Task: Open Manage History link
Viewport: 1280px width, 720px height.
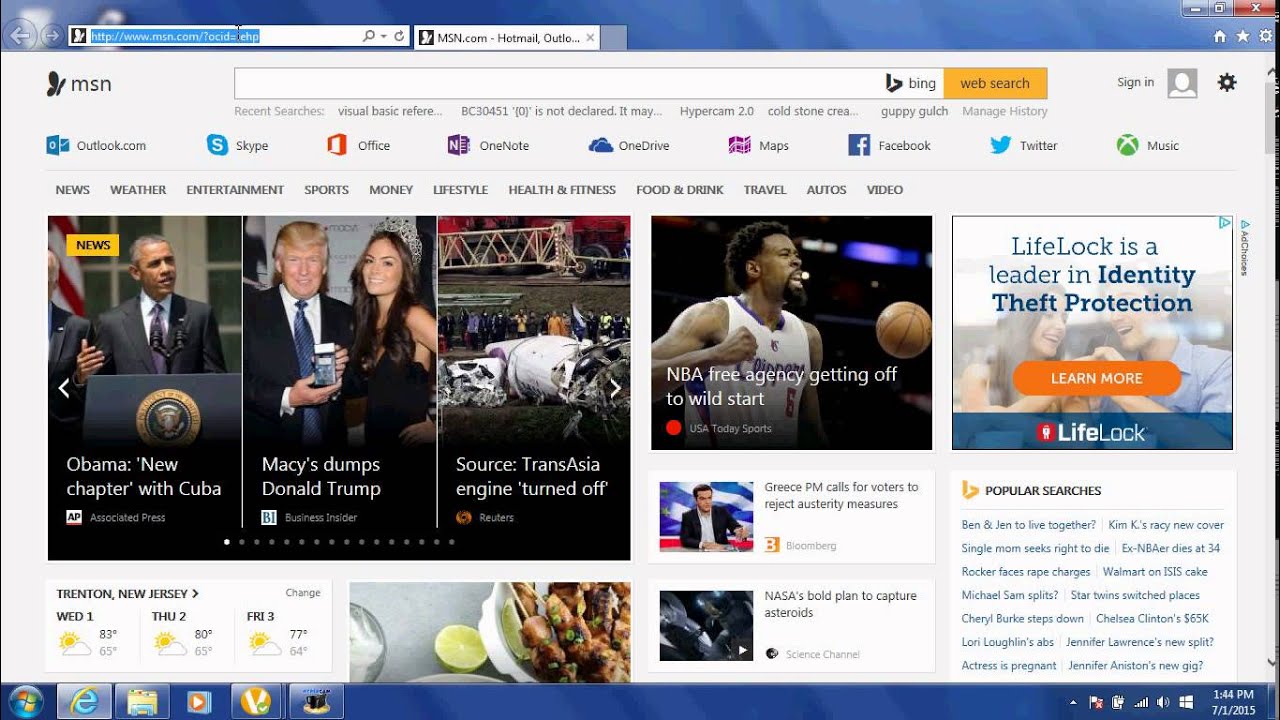Action: coord(1005,111)
